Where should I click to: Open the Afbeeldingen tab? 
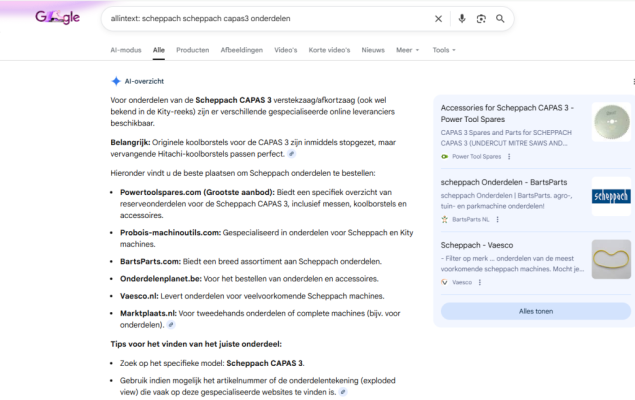(x=242, y=50)
